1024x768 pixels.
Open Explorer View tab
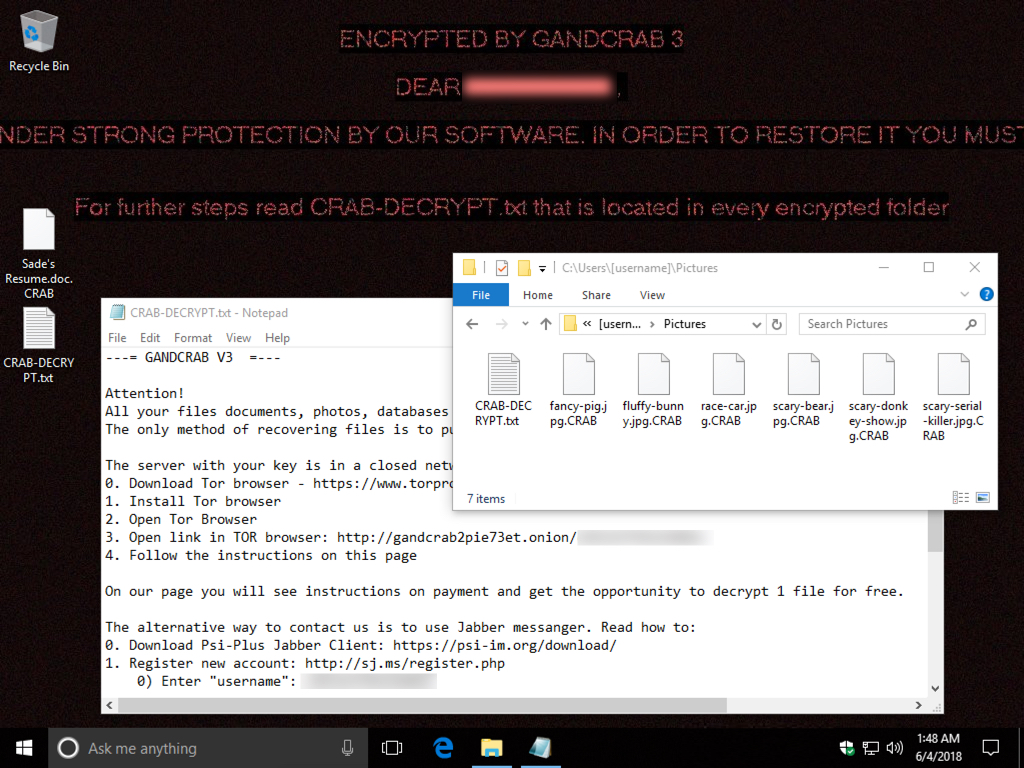click(x=652, y=295)
